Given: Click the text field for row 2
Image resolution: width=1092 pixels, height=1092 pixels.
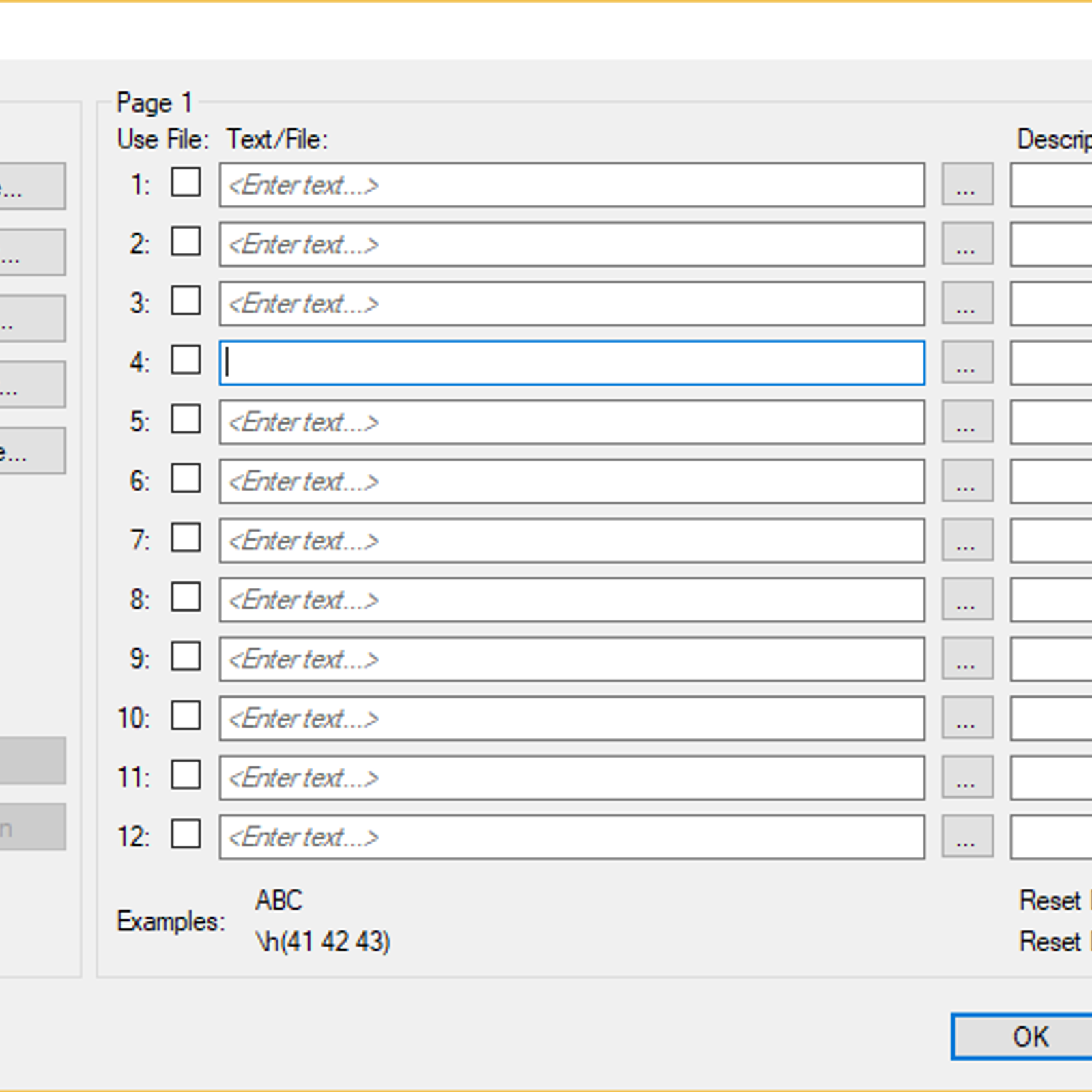Looking at the screenshot, I should pyautogui.click(x=572, y=244).
